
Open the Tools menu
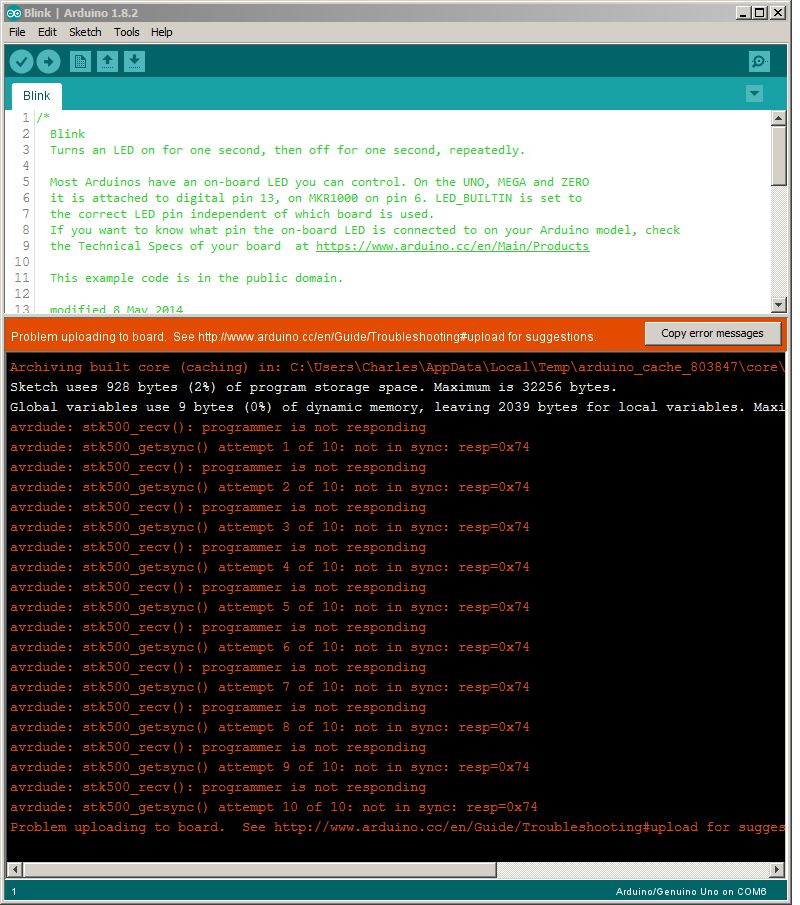(x=126, y=32)
